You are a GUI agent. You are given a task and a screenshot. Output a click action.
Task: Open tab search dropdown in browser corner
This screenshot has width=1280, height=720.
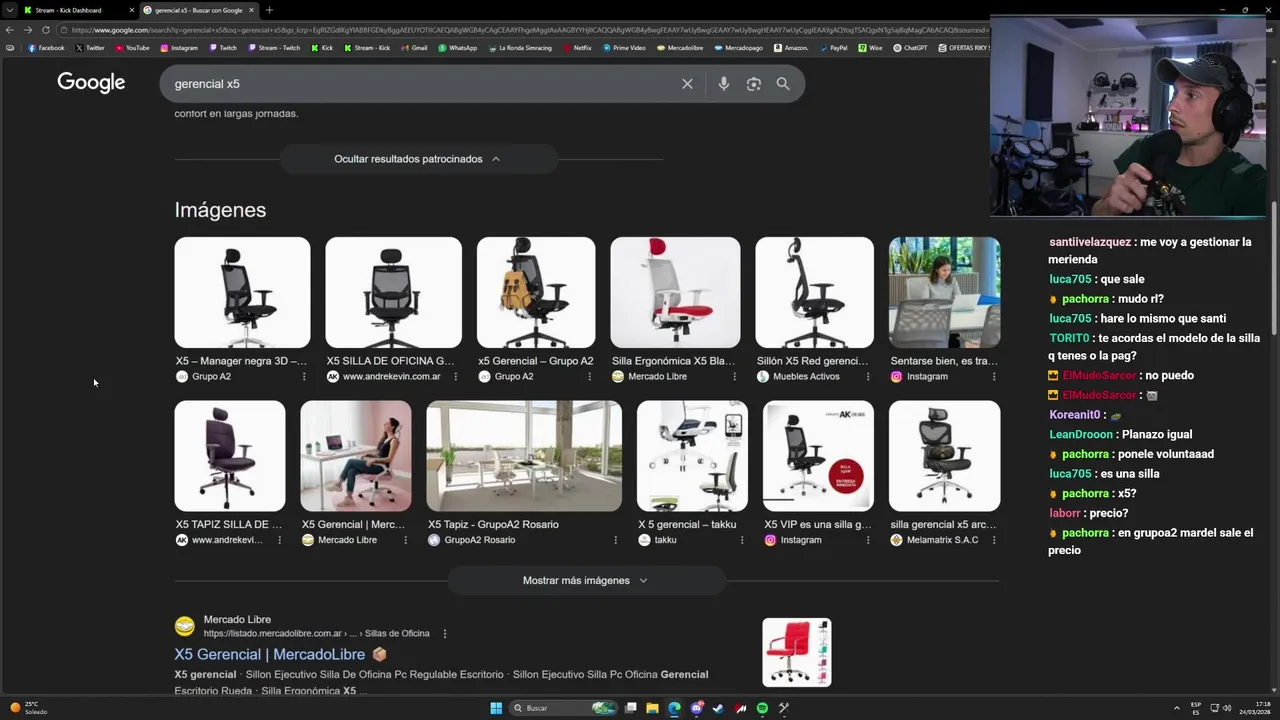(10, 10)
